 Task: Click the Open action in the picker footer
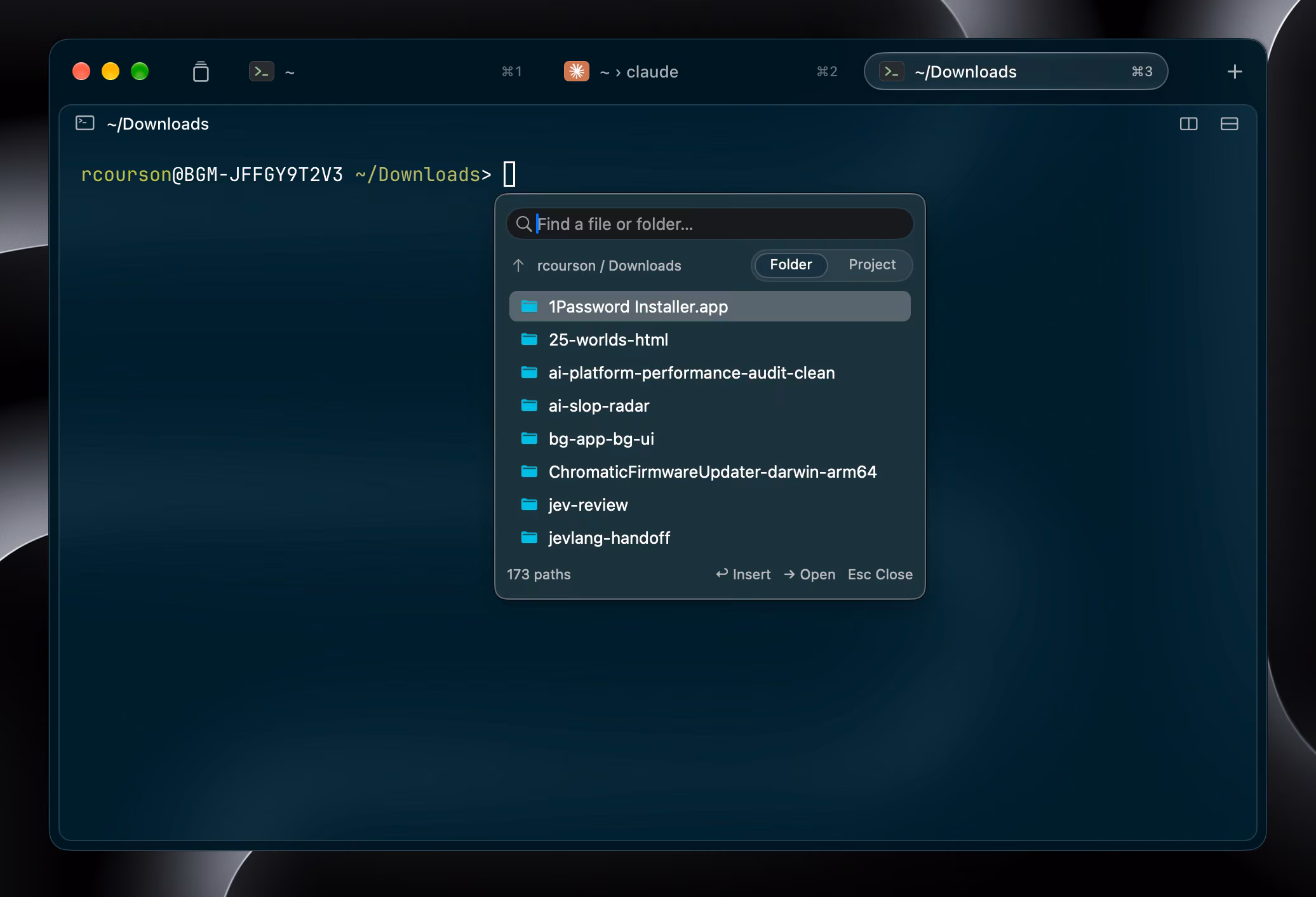tap(810, 574)
